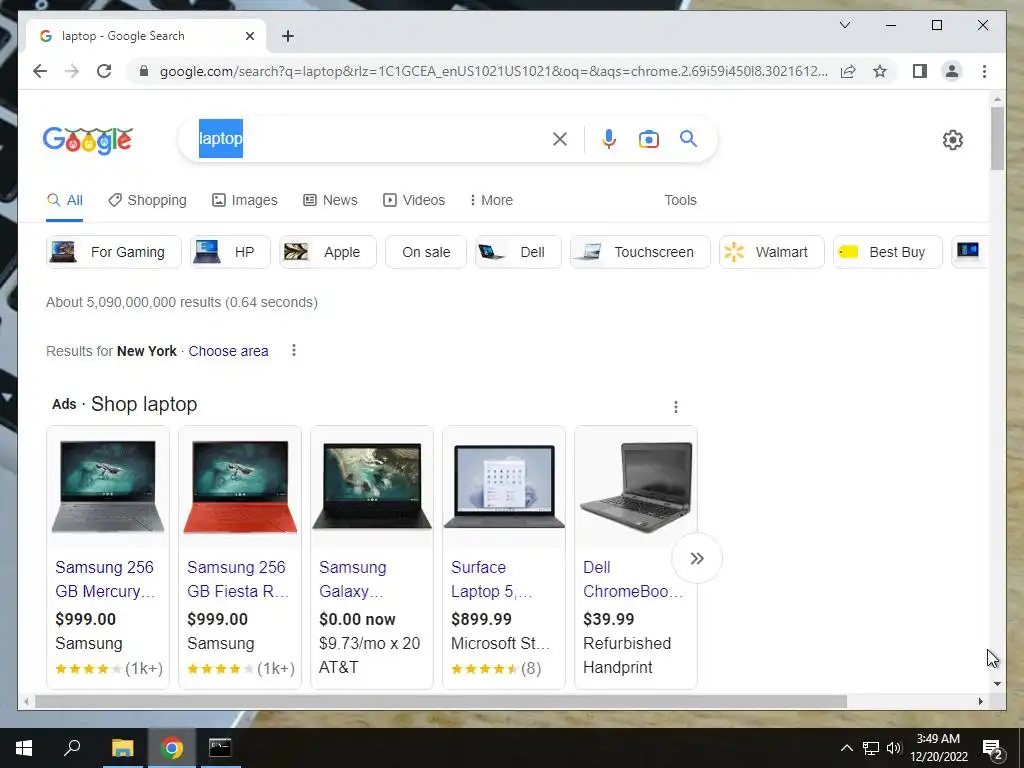The width and height of the screenshot is (1024, 768).
Task: Open search Tools options
Action: click(680, 200)
